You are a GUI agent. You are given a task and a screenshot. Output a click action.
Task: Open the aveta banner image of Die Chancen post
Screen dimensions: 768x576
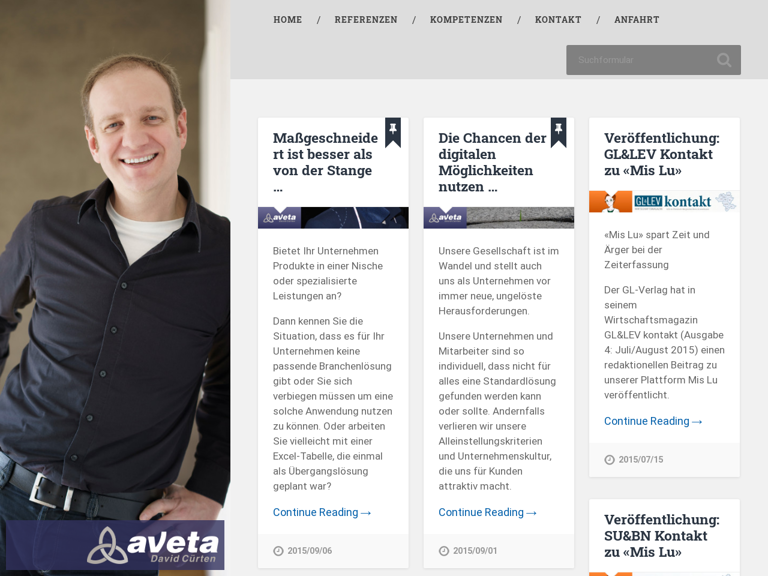[x=499, y=217]
